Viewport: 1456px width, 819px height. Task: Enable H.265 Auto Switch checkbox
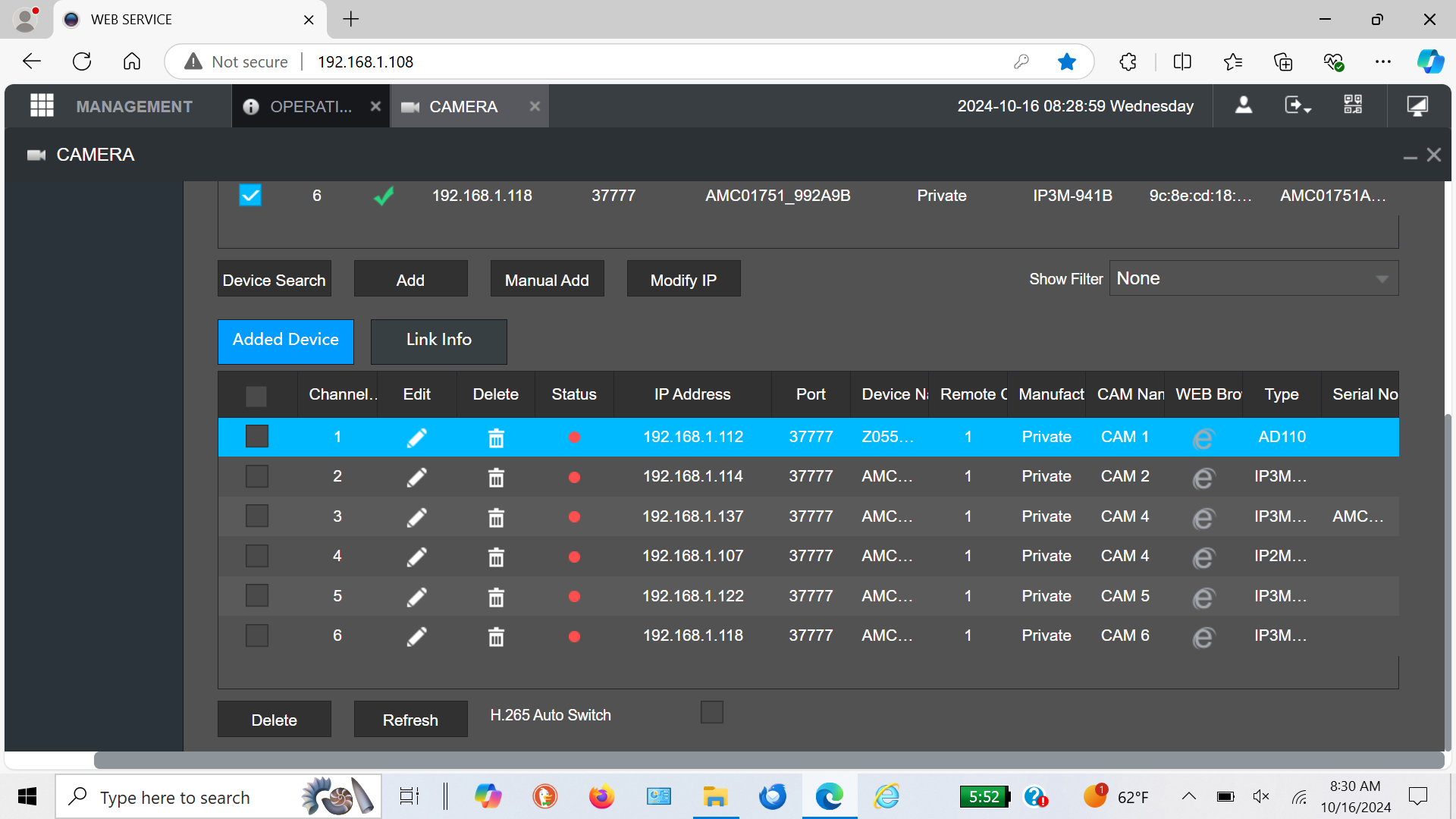[712, 713]
